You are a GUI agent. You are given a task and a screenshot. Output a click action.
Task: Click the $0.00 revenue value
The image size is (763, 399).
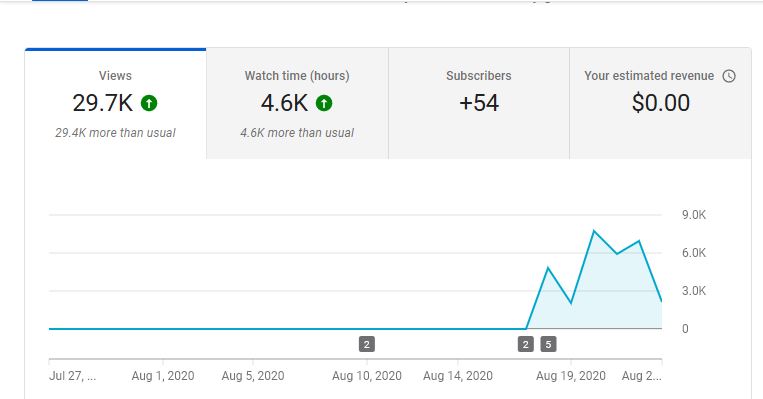point(661,103)
